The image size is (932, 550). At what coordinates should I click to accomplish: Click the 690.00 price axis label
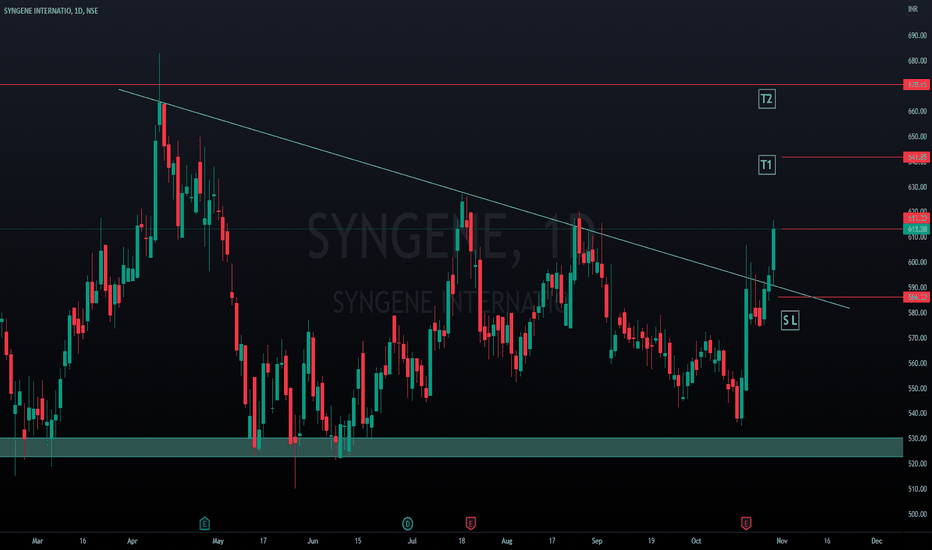pyautogui.click(x=917, y=36)
